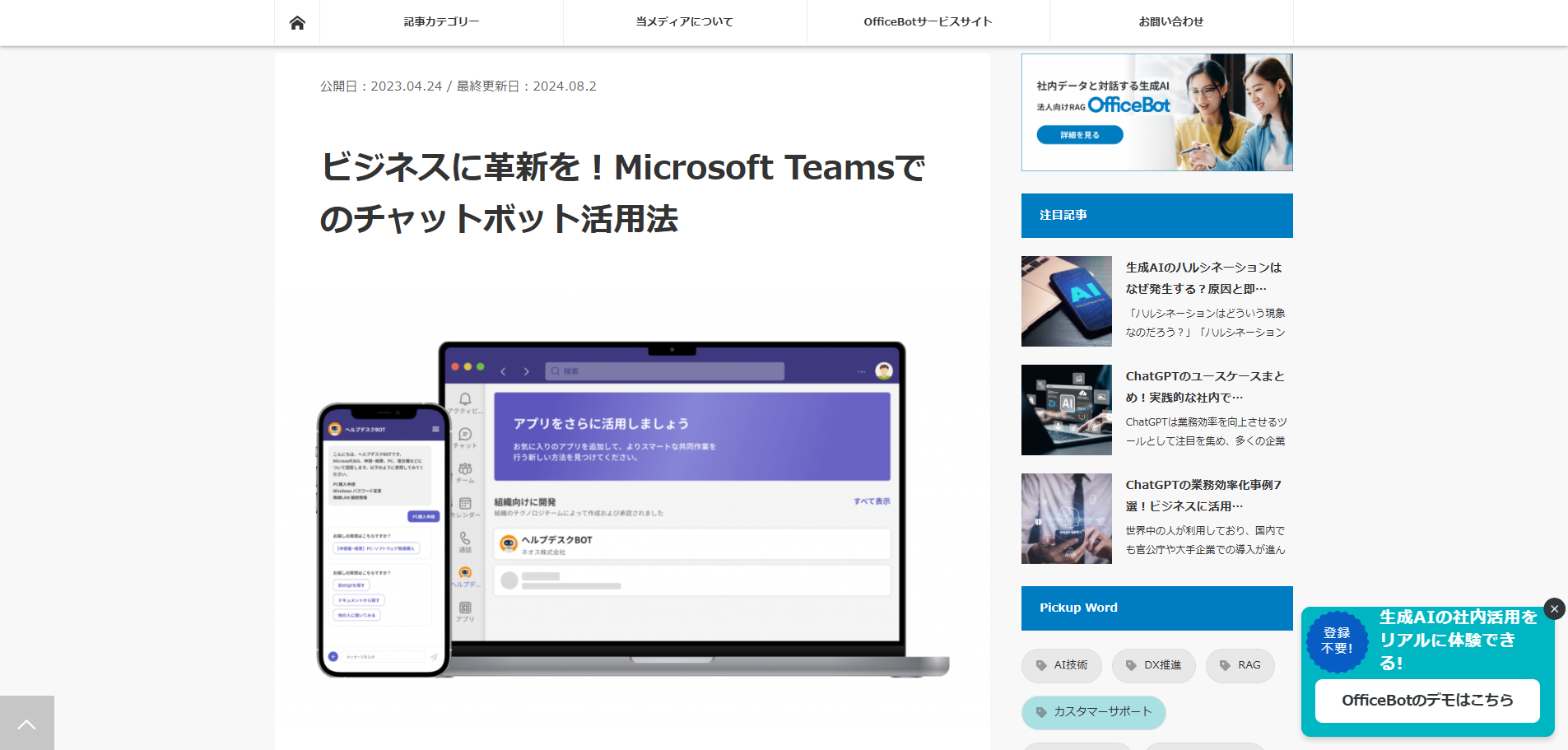Open the お問い合わせ menu item
The width and height of the screenshot is (1568, 750).
coord(1171,22)
